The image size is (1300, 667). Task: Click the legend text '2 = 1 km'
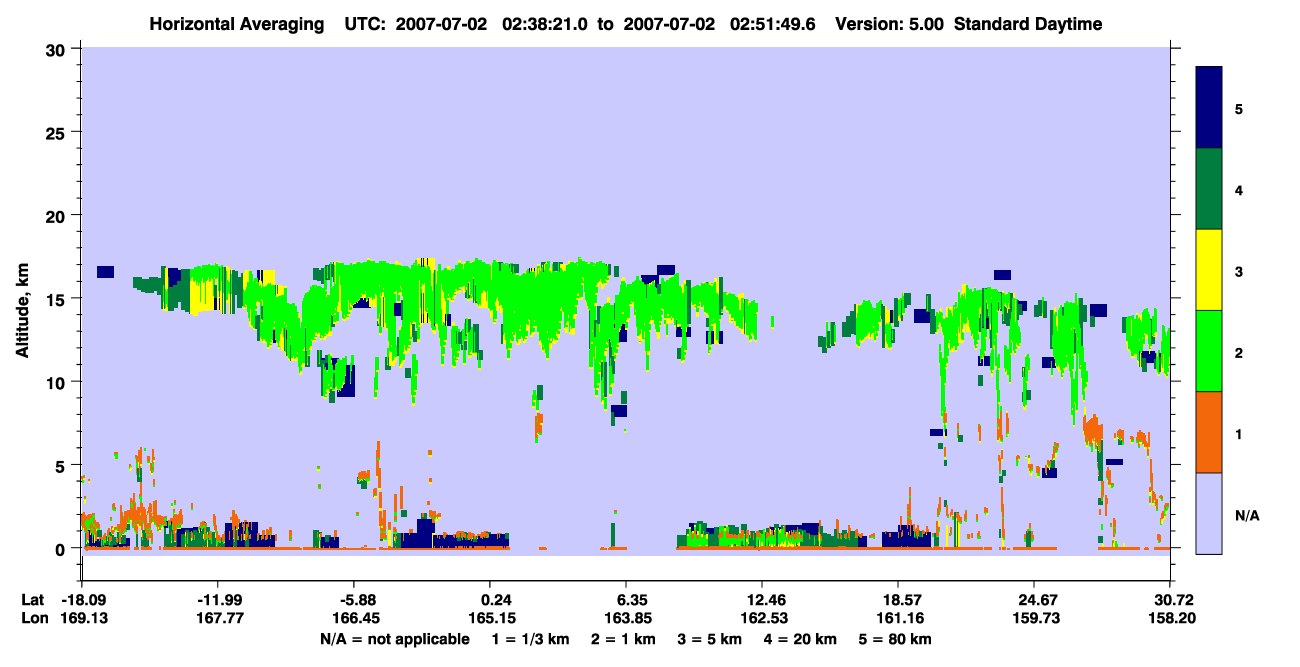622,639
